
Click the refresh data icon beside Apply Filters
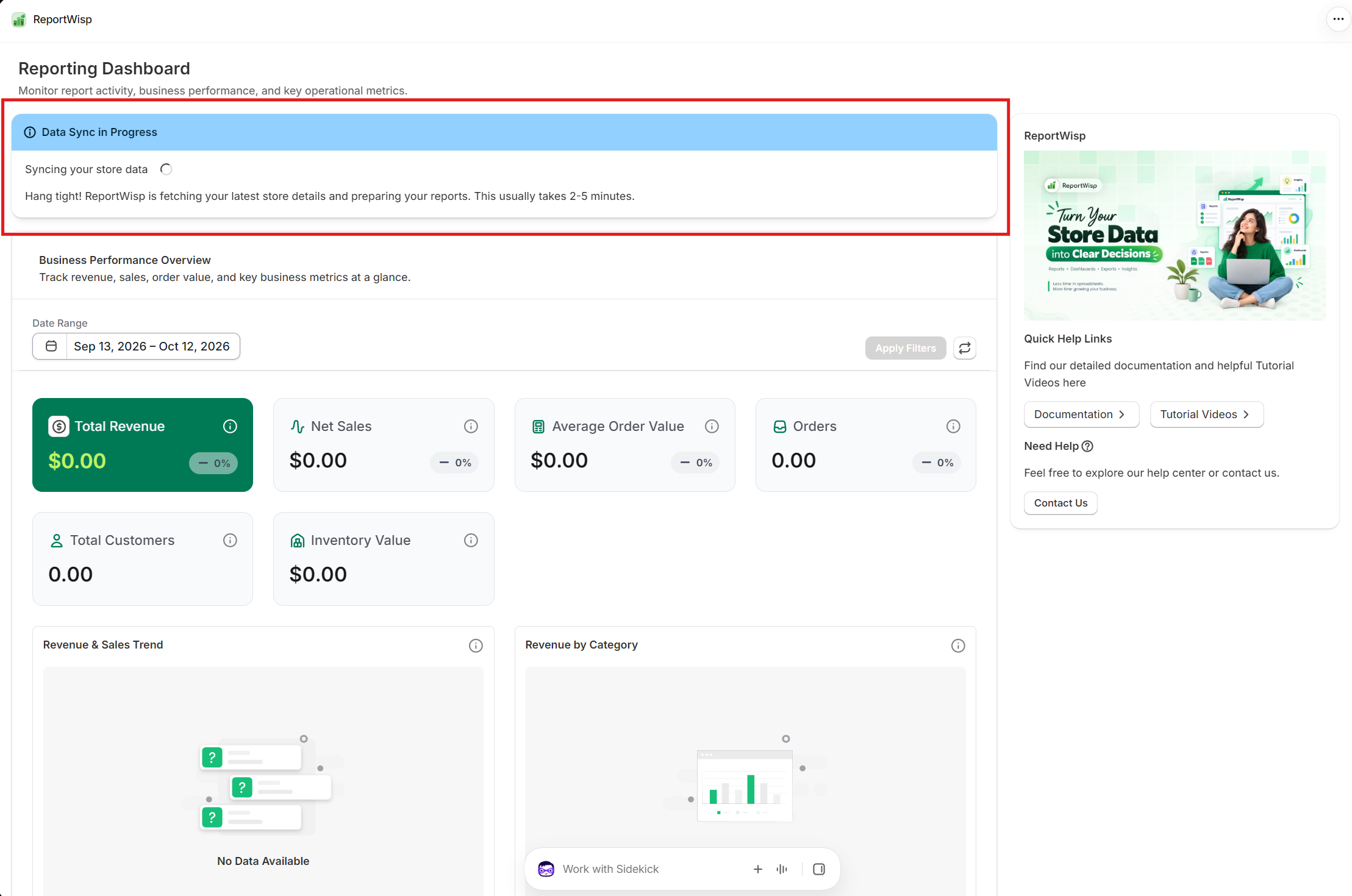tap(964, 348)
